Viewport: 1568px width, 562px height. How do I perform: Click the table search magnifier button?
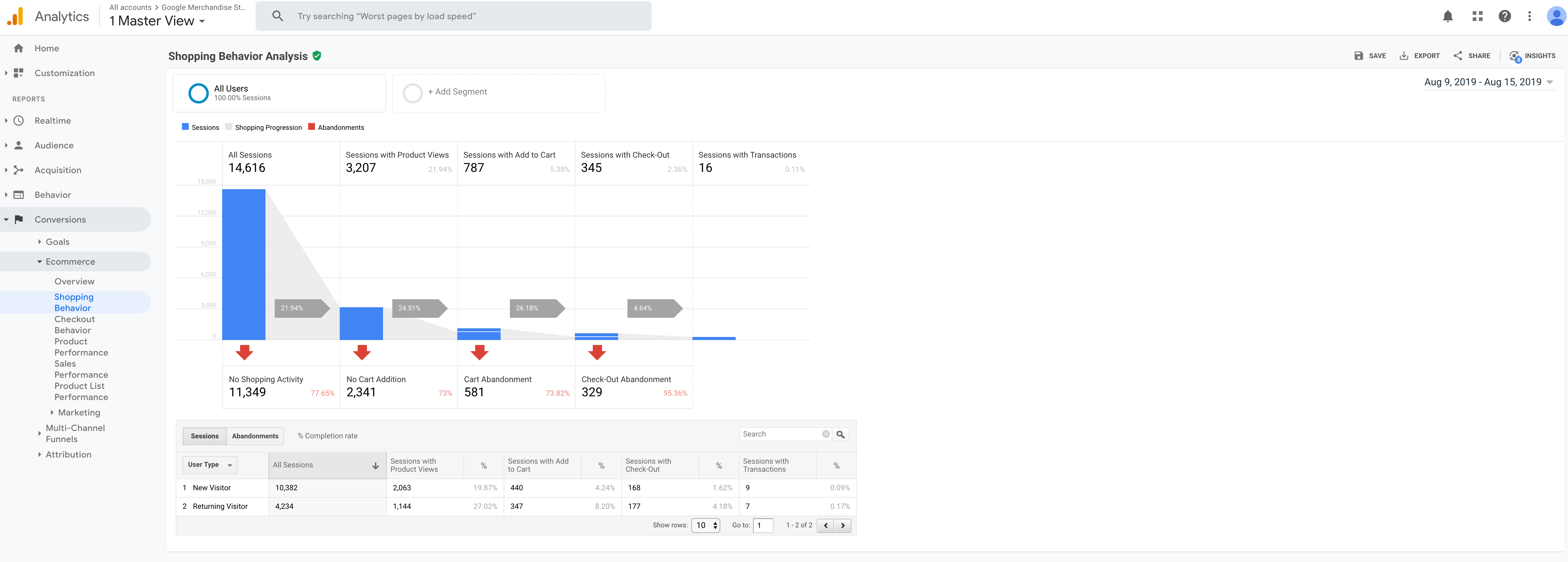click(x=841, y=434)
